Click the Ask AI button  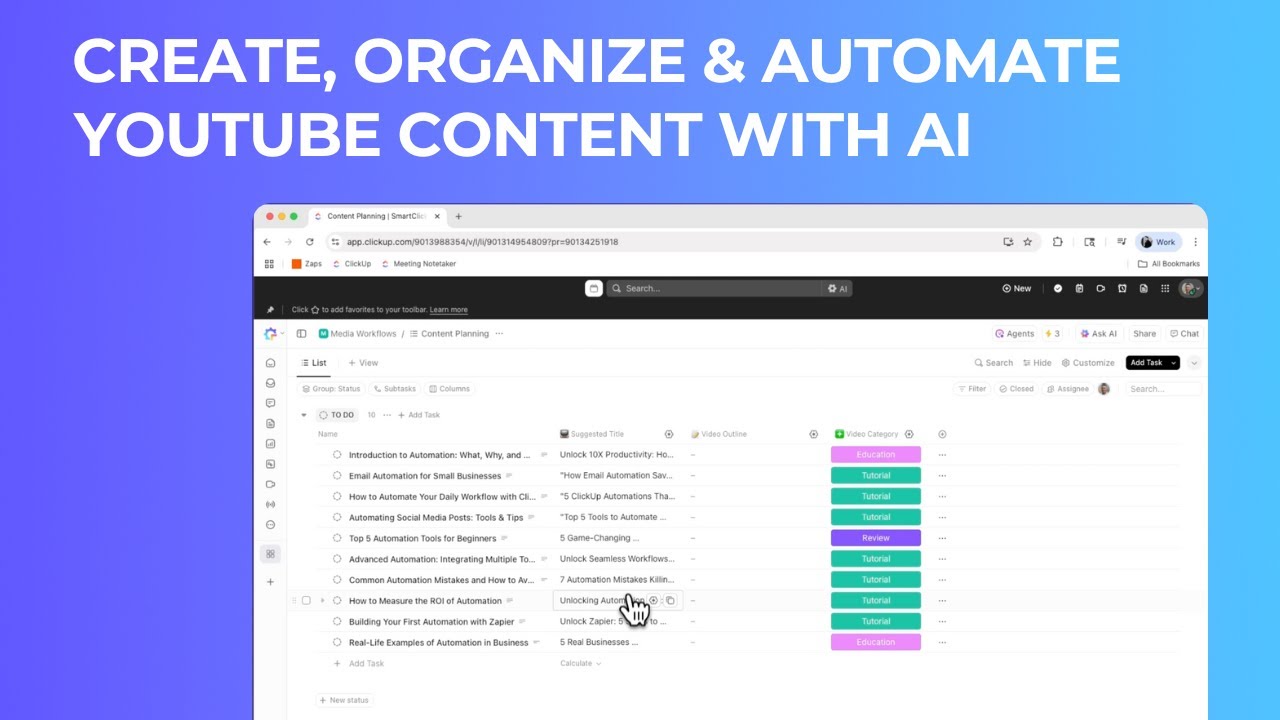click(1099, 334)
